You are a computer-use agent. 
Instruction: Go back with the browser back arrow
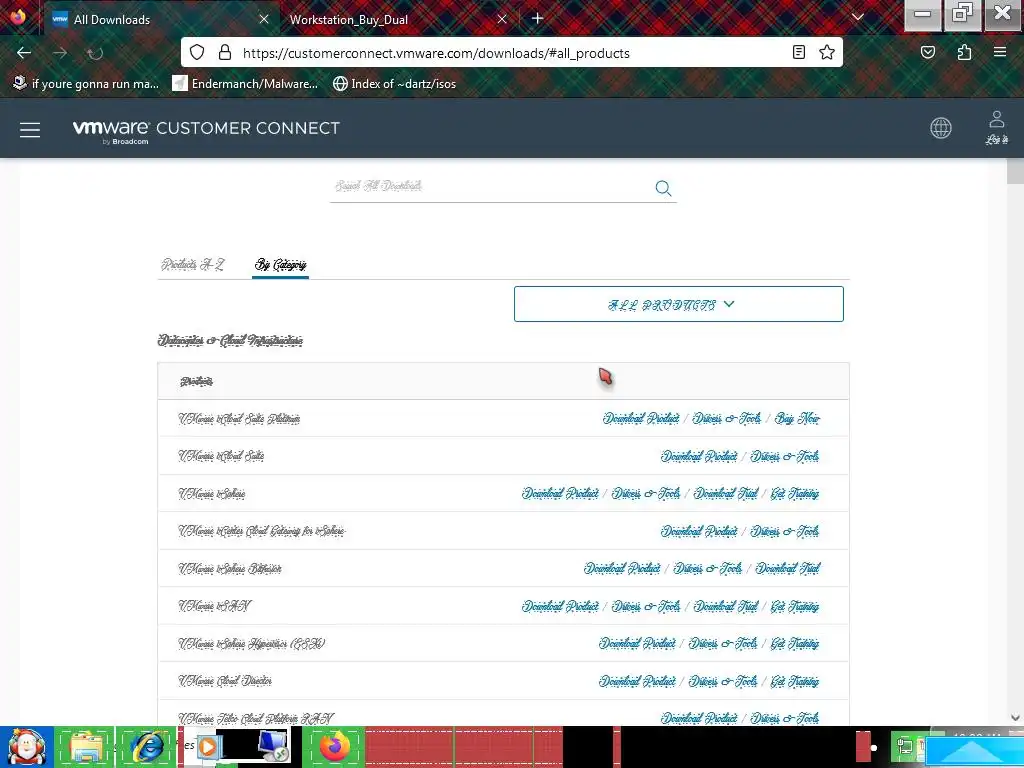click(24, 53)
